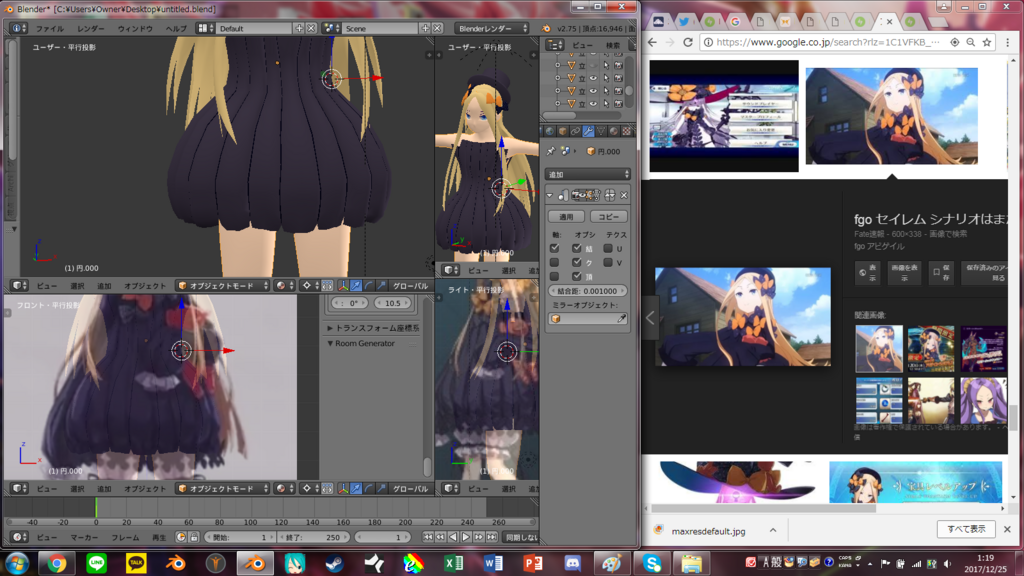Open the Object menu in top viewport

coord(145,285)
